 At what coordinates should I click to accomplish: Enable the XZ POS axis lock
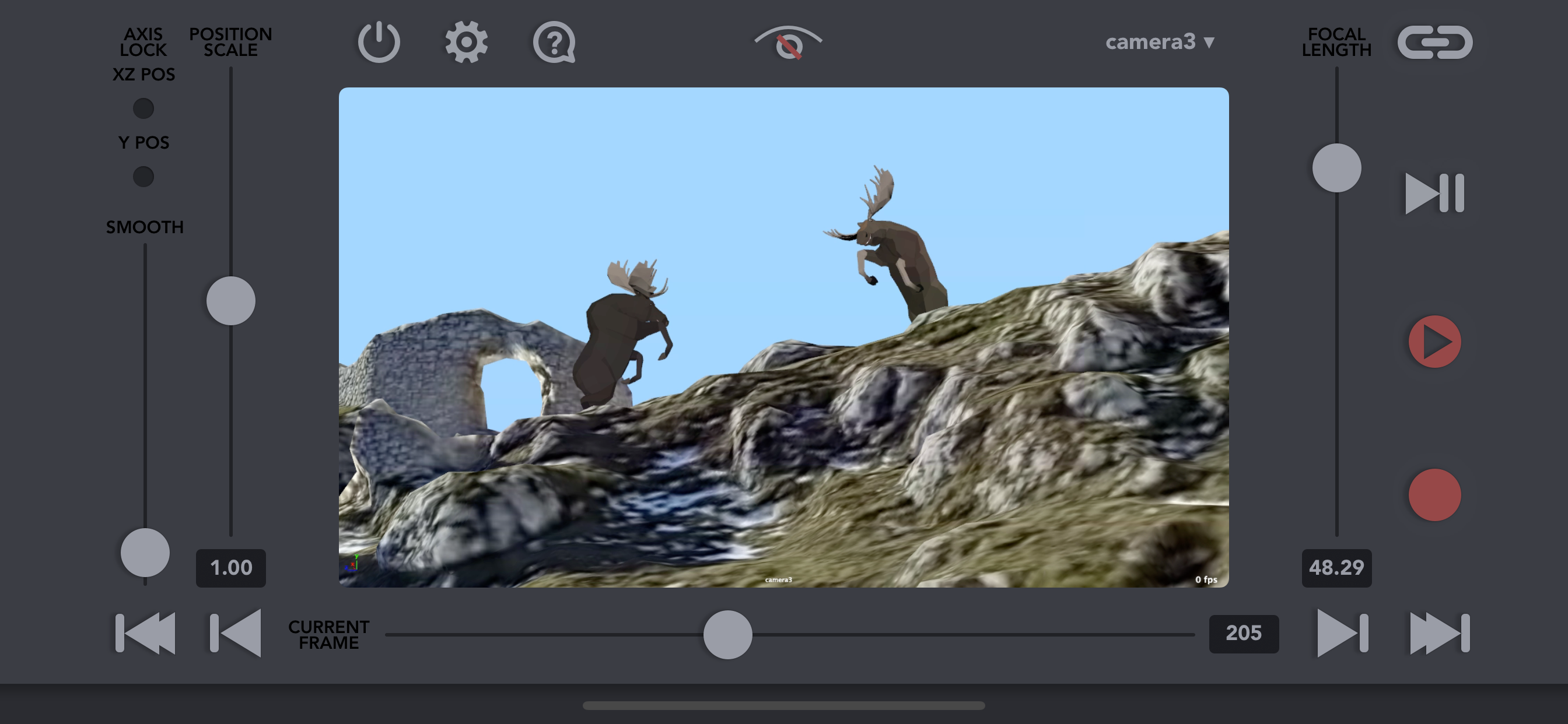(143, 108)
